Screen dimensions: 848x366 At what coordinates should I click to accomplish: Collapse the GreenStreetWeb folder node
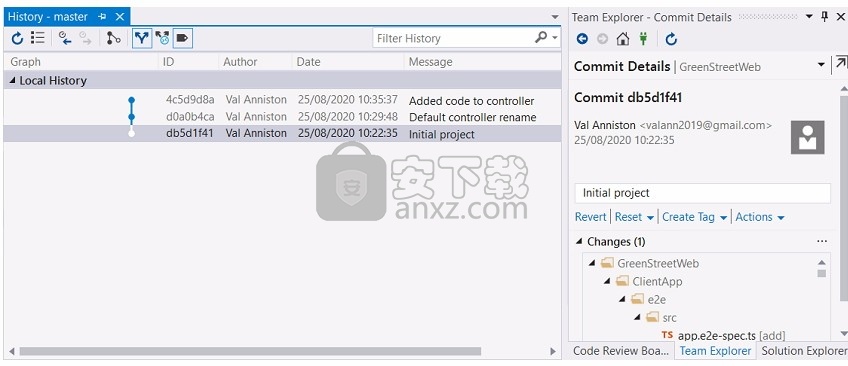click(x=592, y=263)
